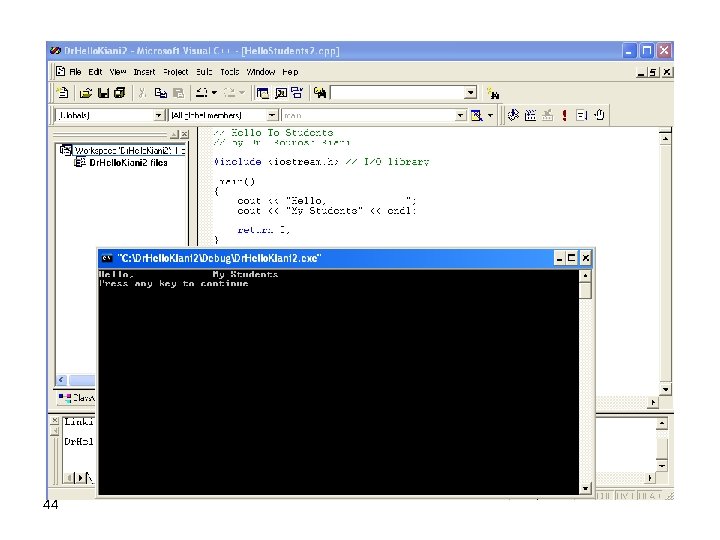Open the Redo history dropdown arrow

tap(242, 93)
